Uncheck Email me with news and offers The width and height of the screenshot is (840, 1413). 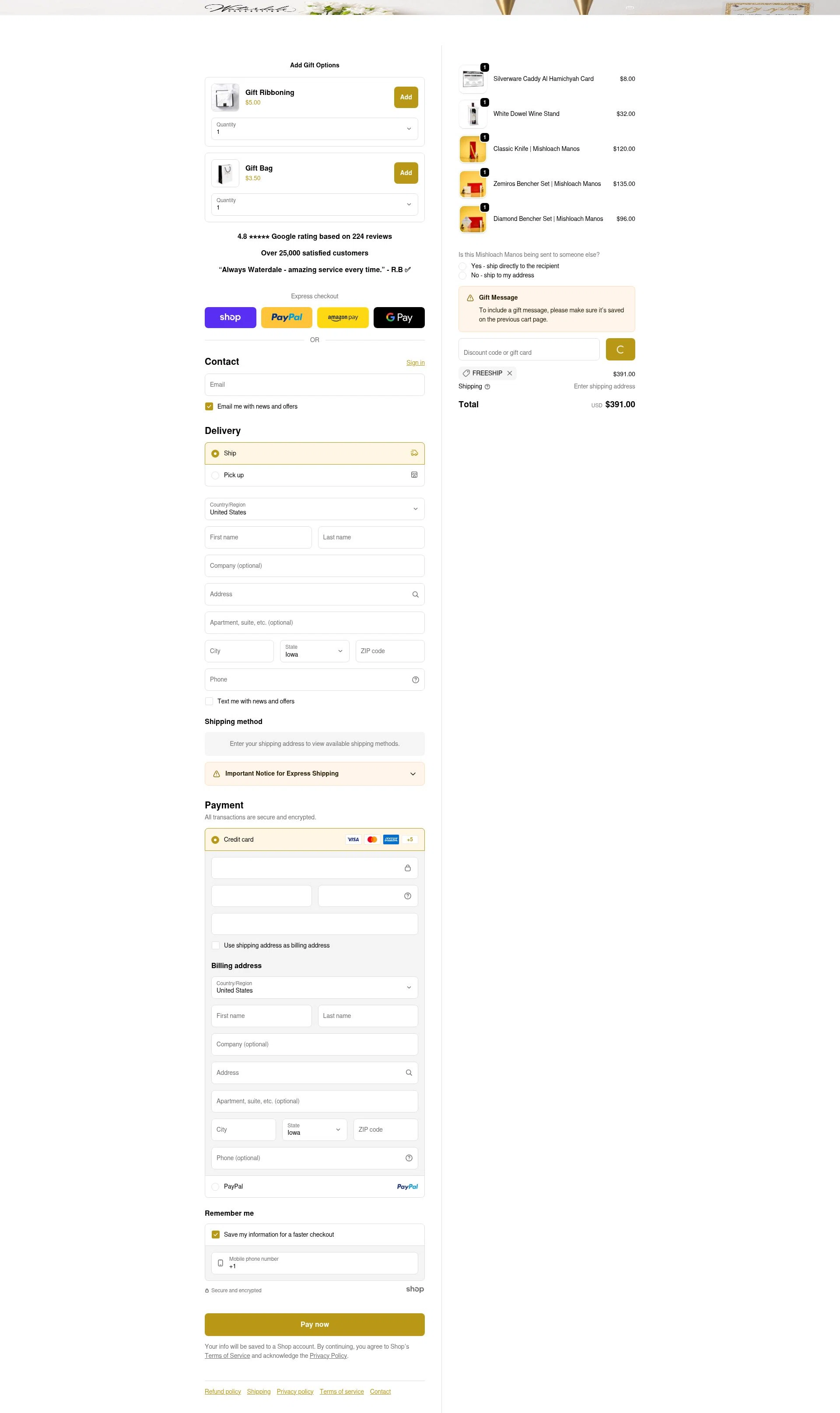click(x=209, y=406)
